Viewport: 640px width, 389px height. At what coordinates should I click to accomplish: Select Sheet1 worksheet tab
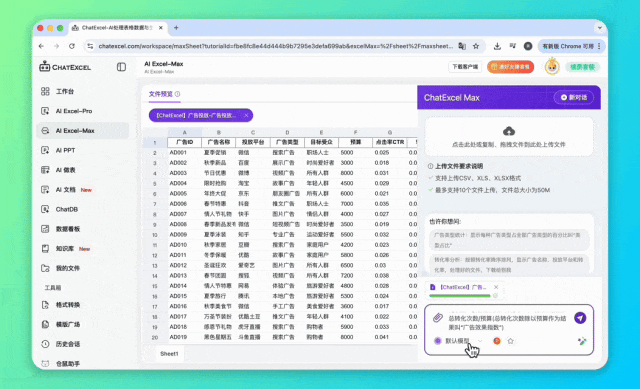(x=169, y=353)
